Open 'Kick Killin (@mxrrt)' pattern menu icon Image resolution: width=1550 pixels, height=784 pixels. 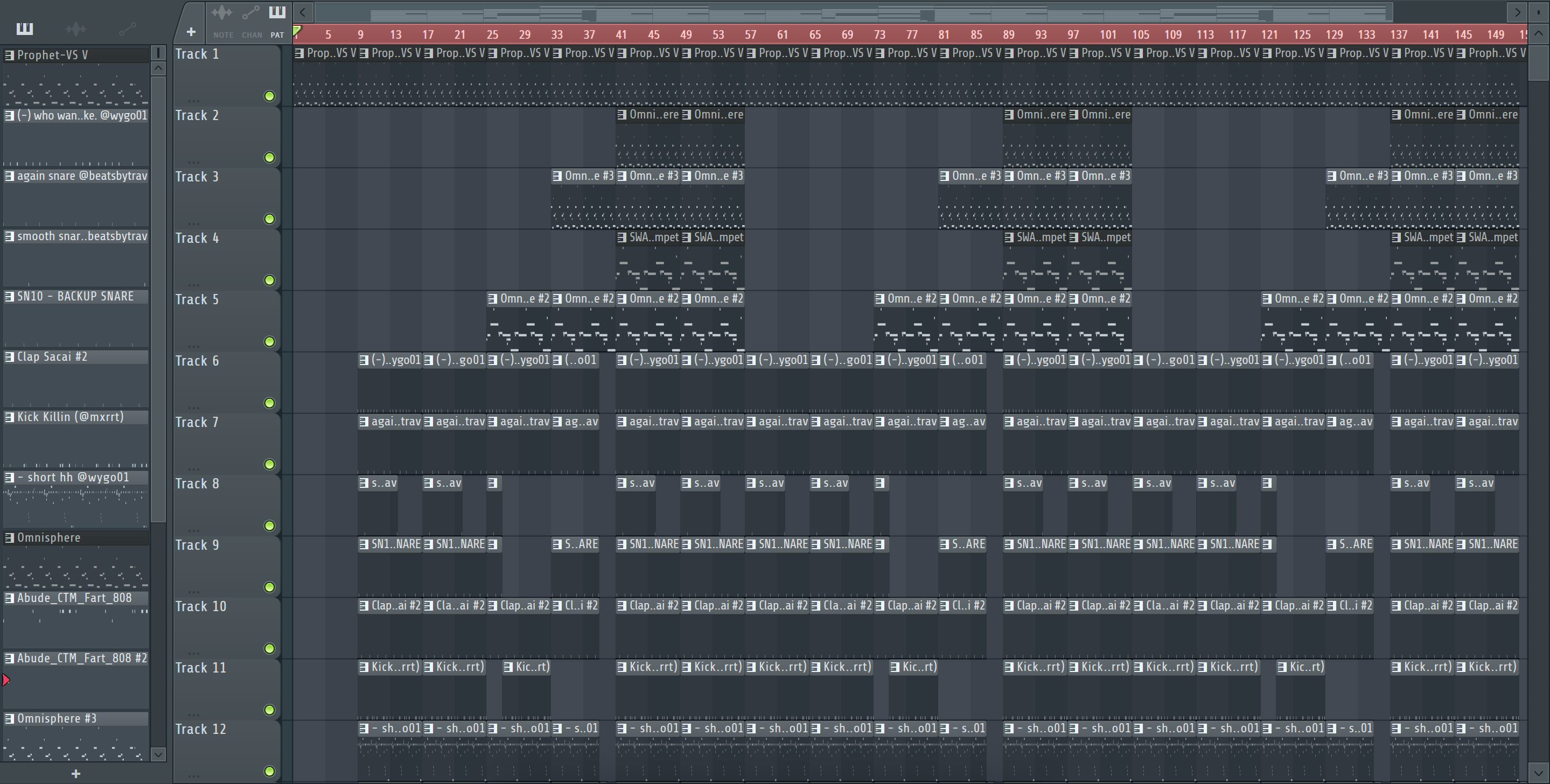click(x=9, y=417)
